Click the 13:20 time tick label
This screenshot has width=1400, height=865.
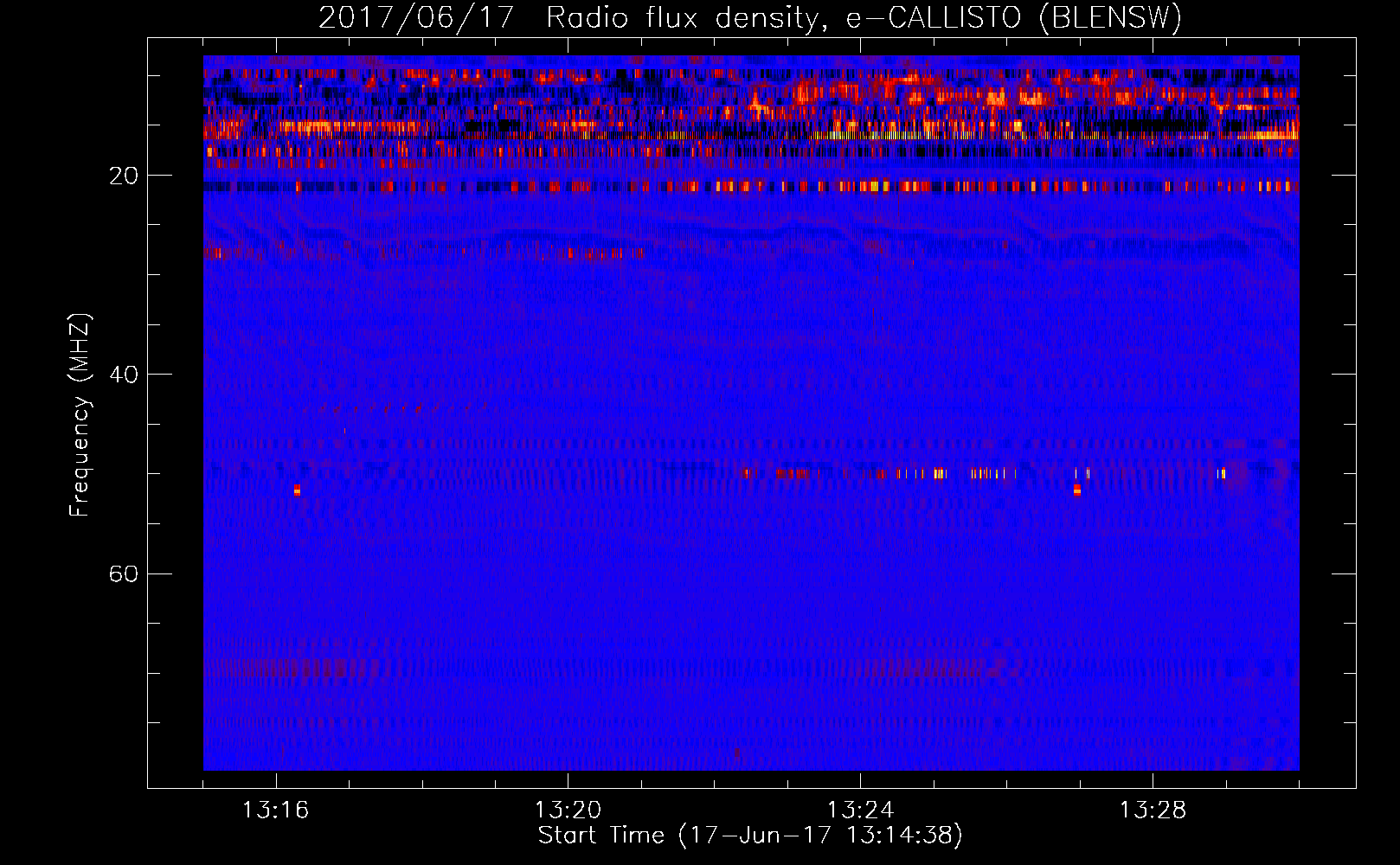(568, 811)
